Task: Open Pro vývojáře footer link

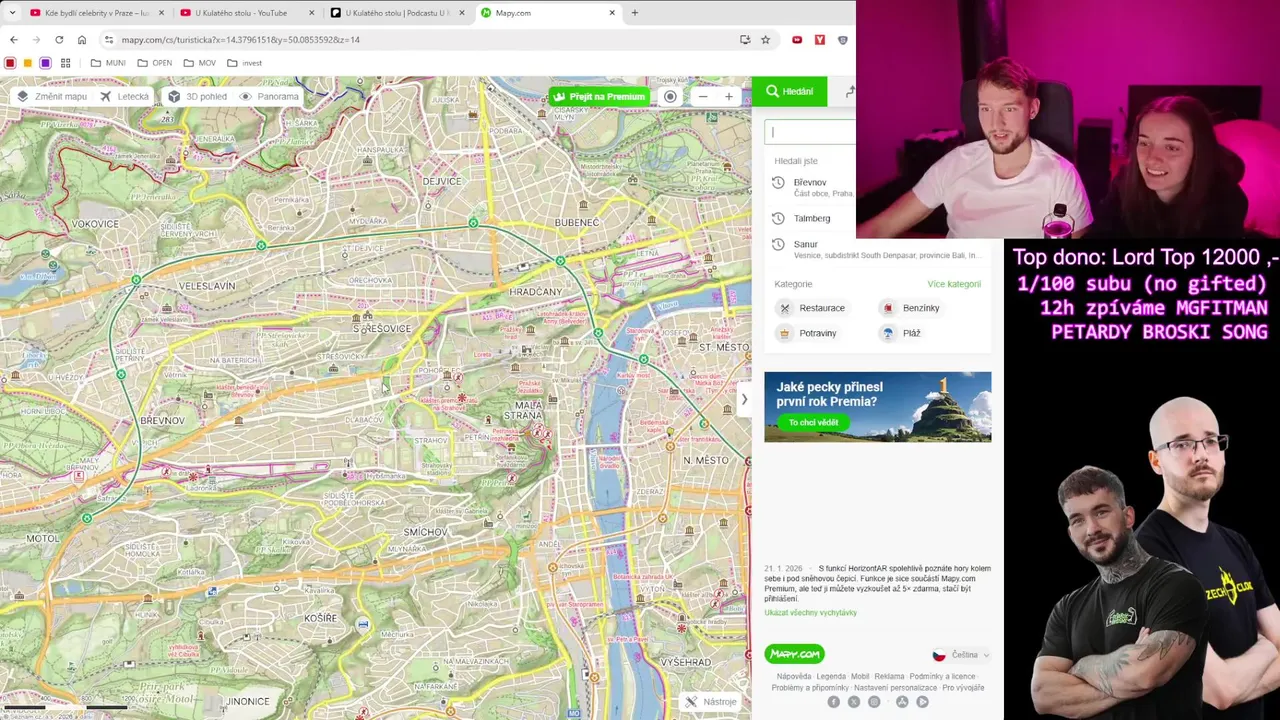Action: click(x=963, y=688)
